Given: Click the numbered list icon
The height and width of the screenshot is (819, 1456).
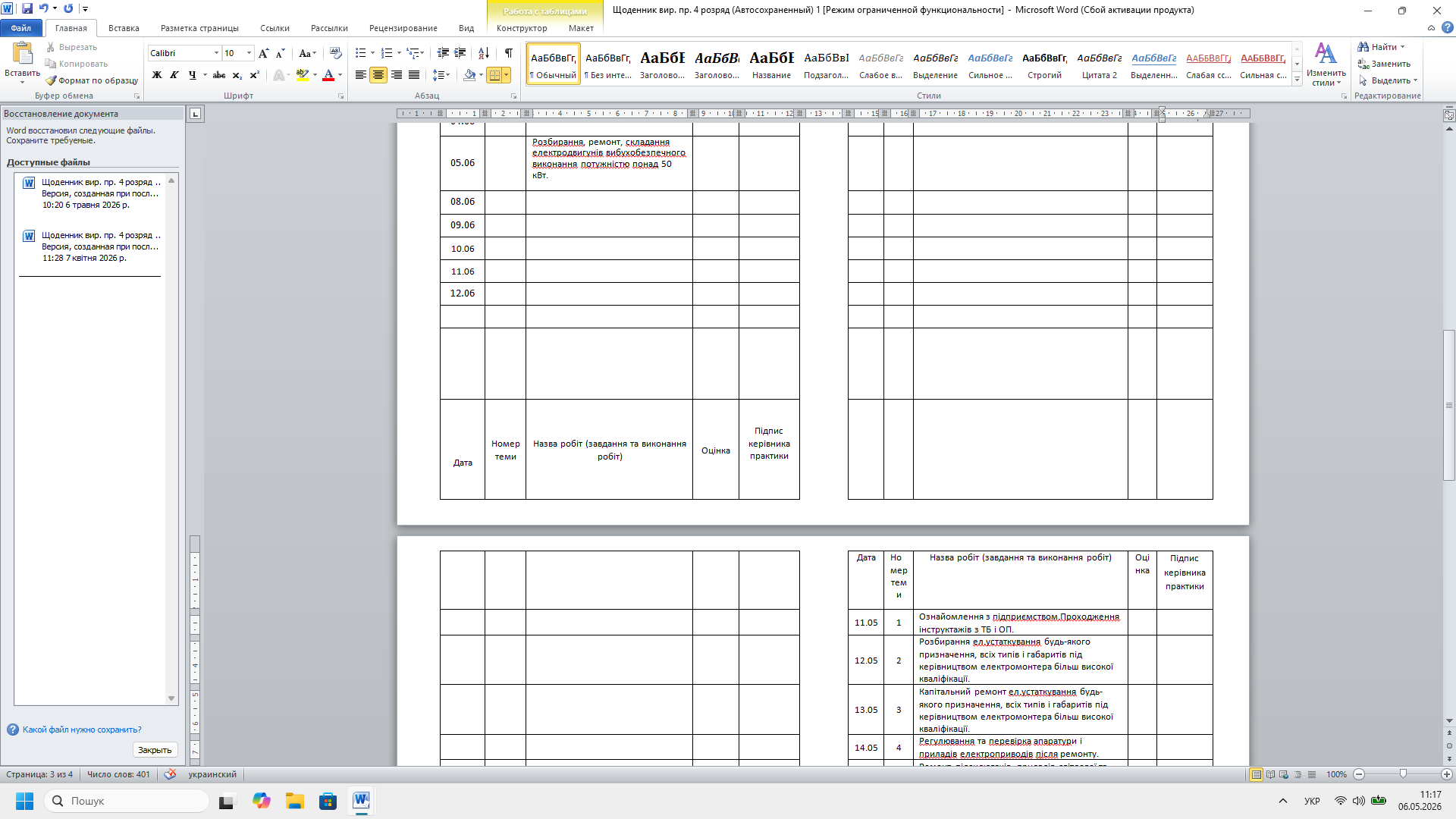Looking at the screenshot, I should click(x=387, y=53).
